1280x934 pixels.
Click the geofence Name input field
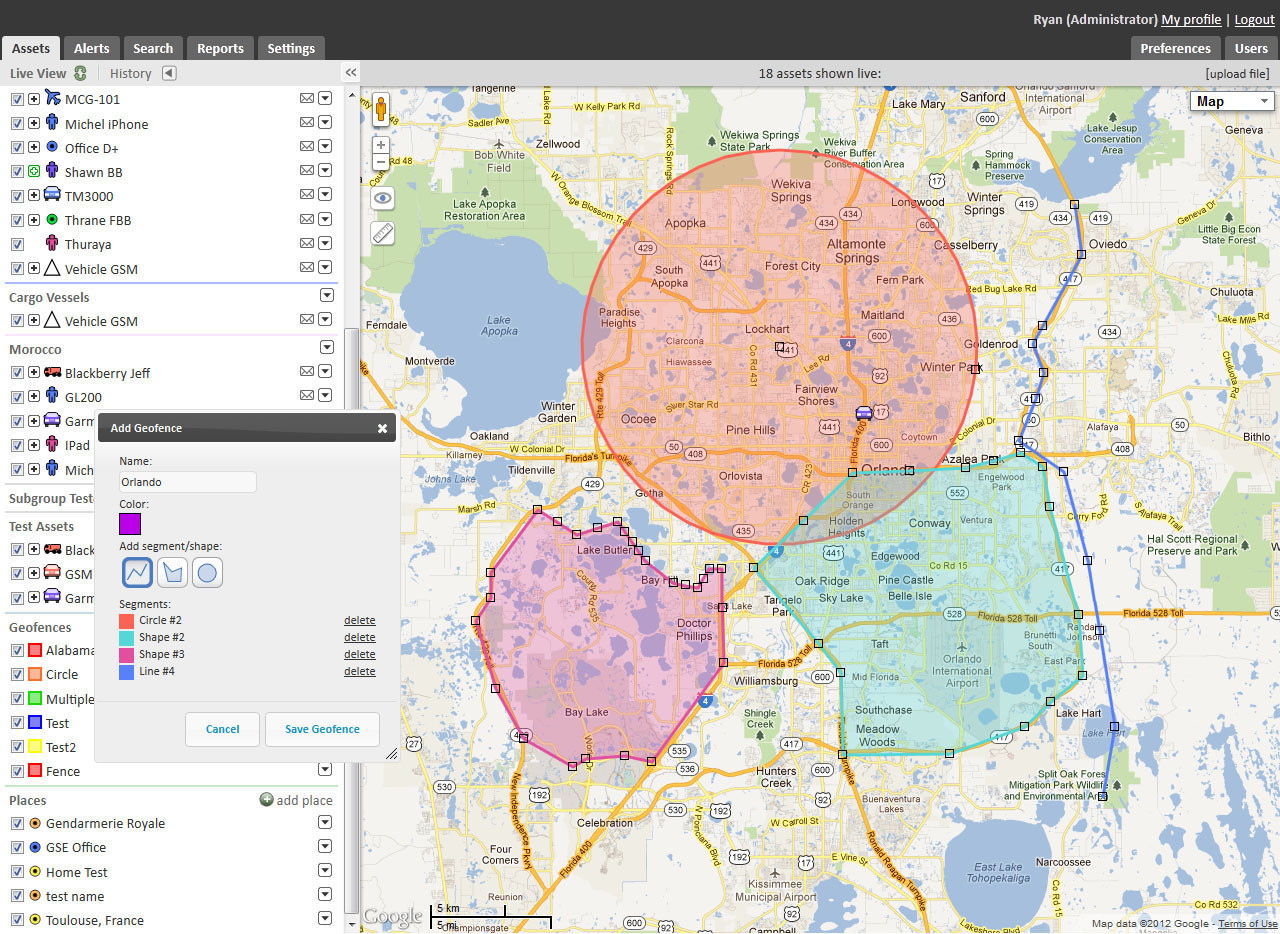tap(186, 481)
